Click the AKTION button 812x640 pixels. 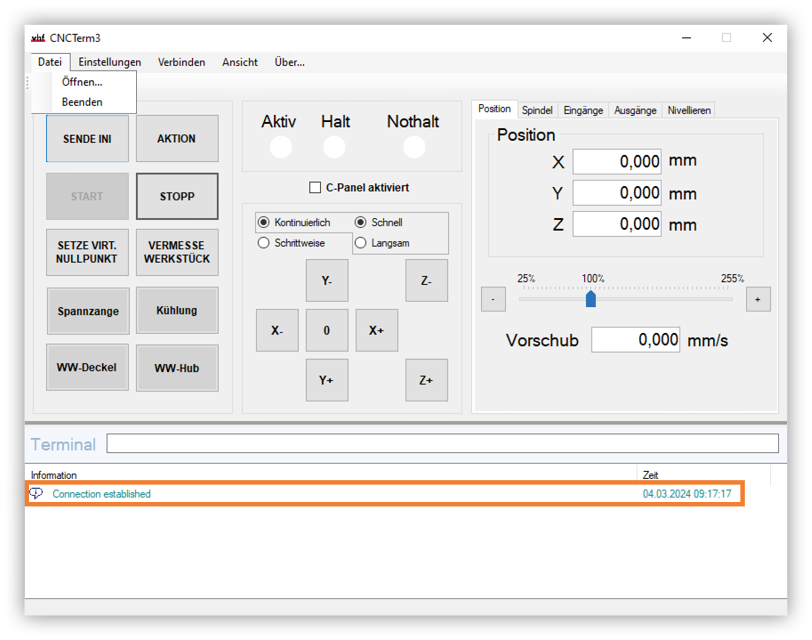pos(177,139)
